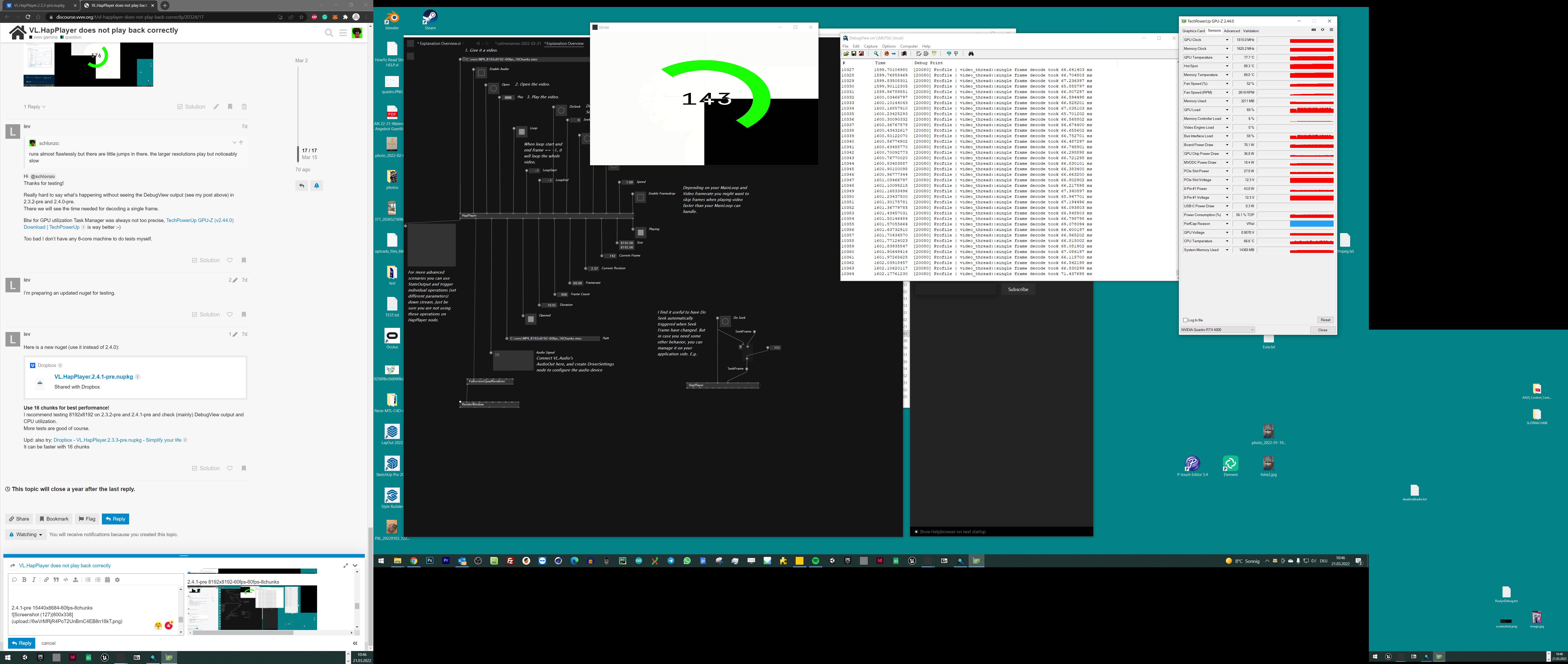The width and height of the screenshot is (1568, 664).
Task: Open editor options gear icon
Action: [117, 580]
